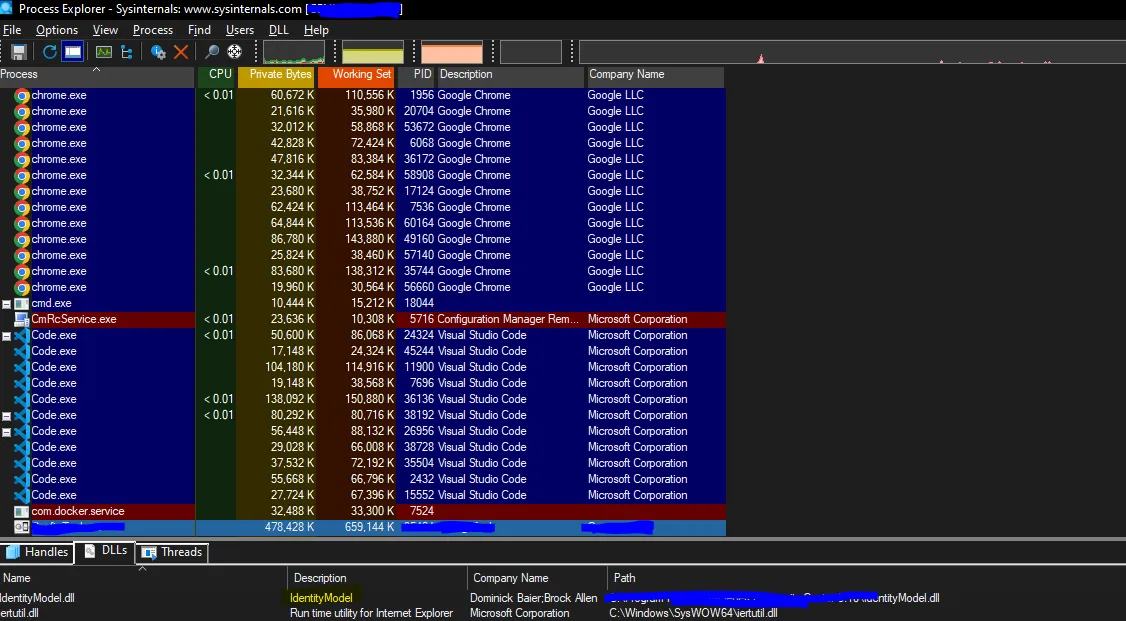1126x621 pixels.
Task: Switch to the DLLs tab
Action: (x=106, y=551)
